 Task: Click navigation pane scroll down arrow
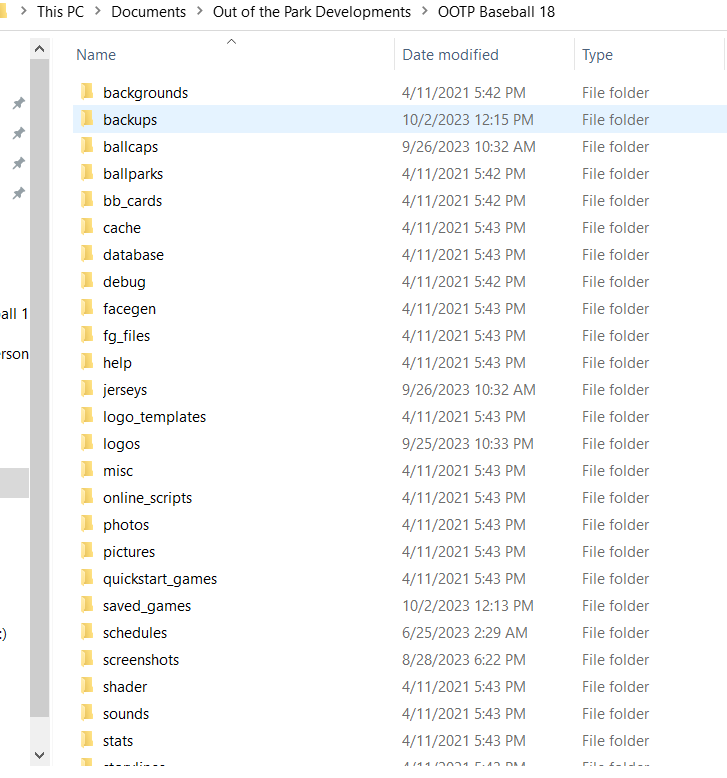click(x=40, y=755)
